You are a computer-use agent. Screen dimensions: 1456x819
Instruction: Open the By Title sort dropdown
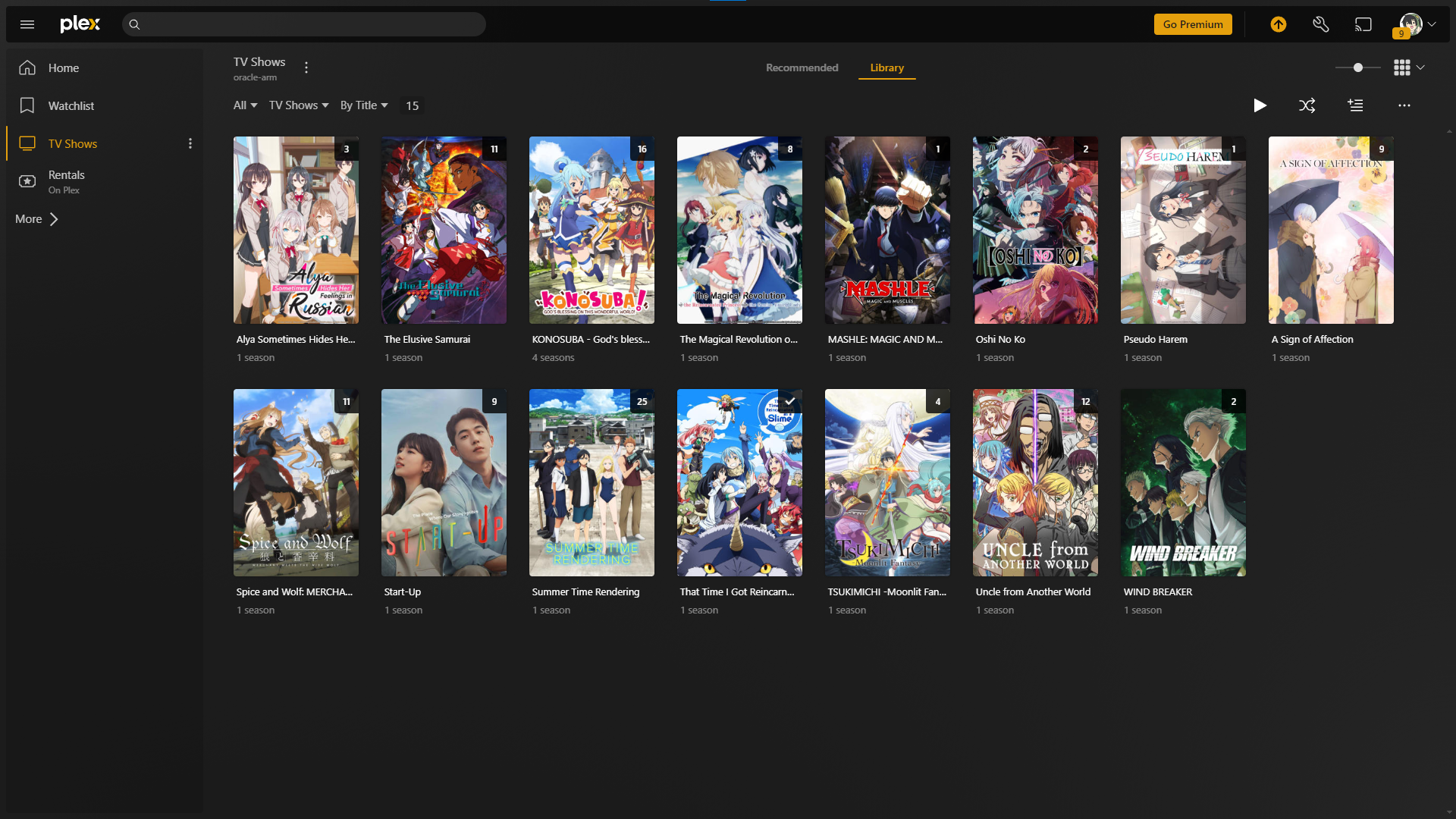[364, 105]
